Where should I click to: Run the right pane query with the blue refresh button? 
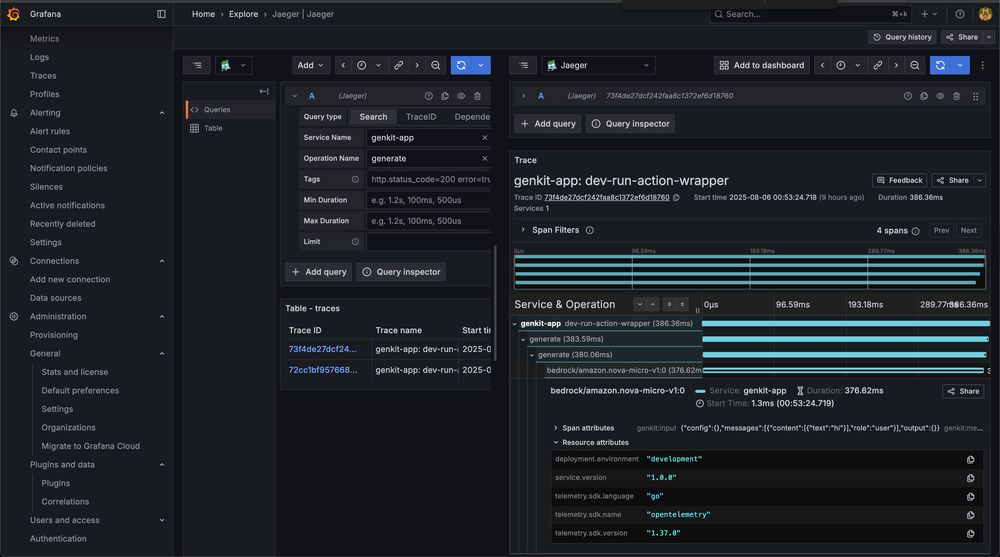(x=940, y=65)
